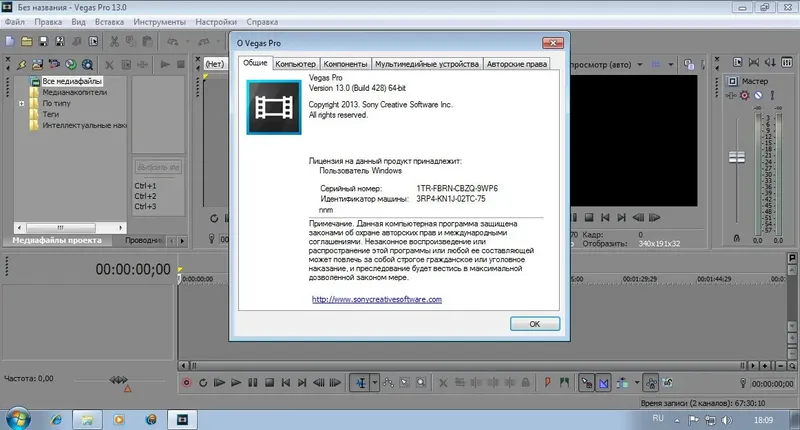Open the overlays grid dropdown arrow
The width and height of the screenshot is (800, 430).
point(671,64)
